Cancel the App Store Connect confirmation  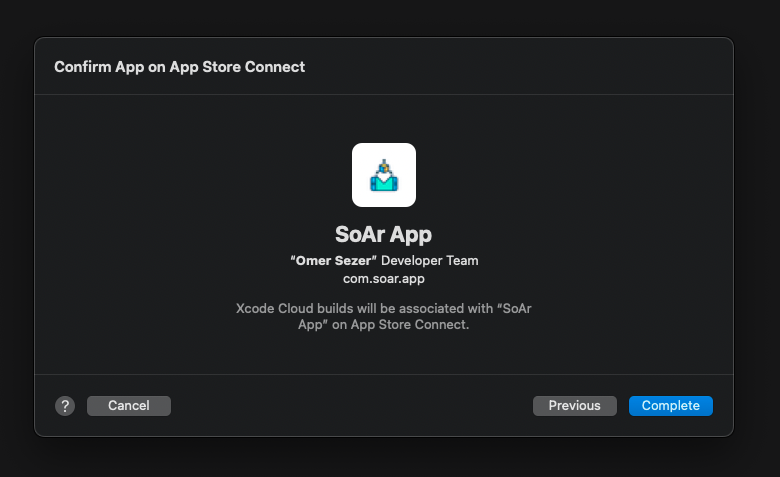(129, 406)
